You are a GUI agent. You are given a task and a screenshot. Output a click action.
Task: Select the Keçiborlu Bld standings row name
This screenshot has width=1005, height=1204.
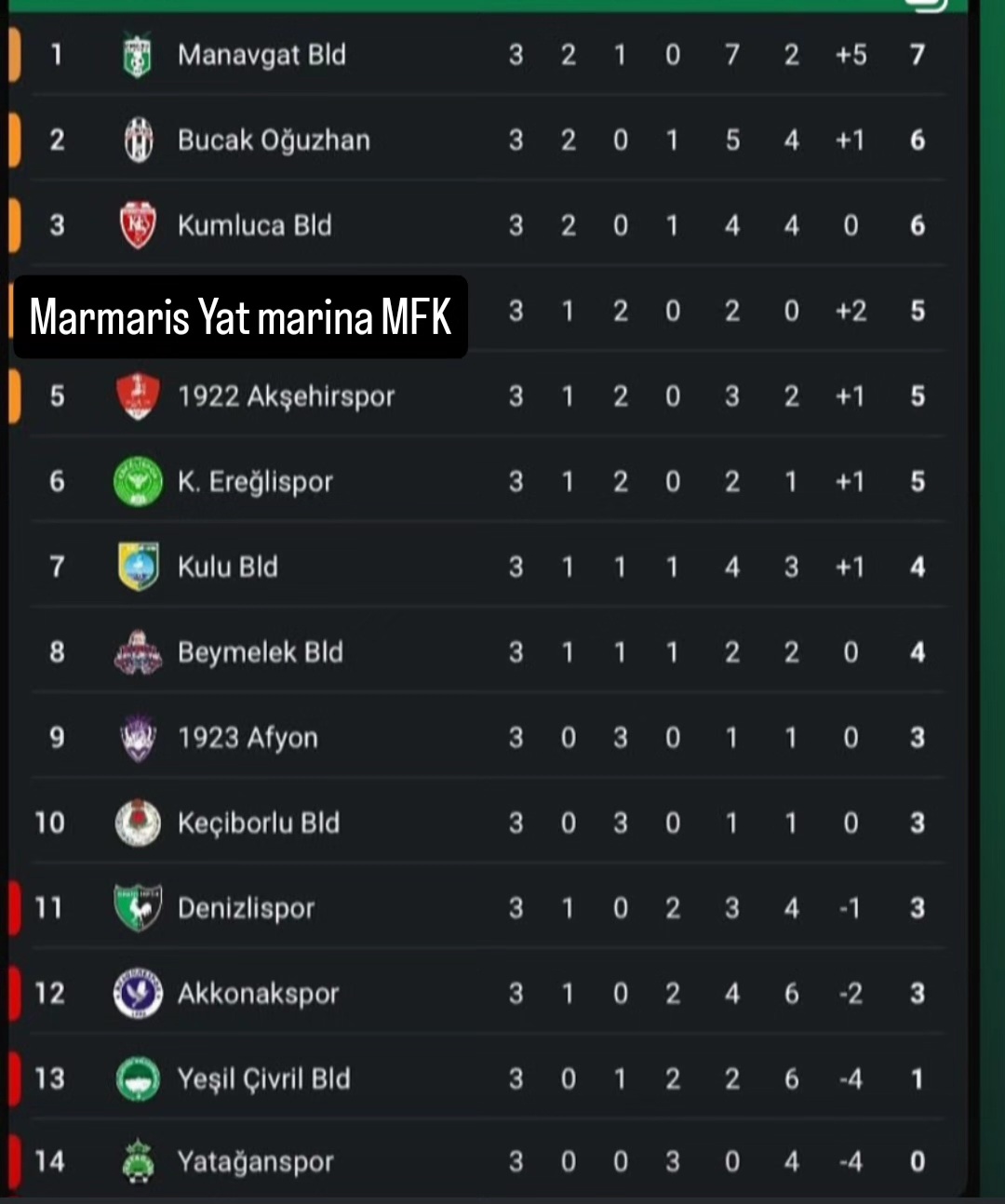(x=259, y=823)
